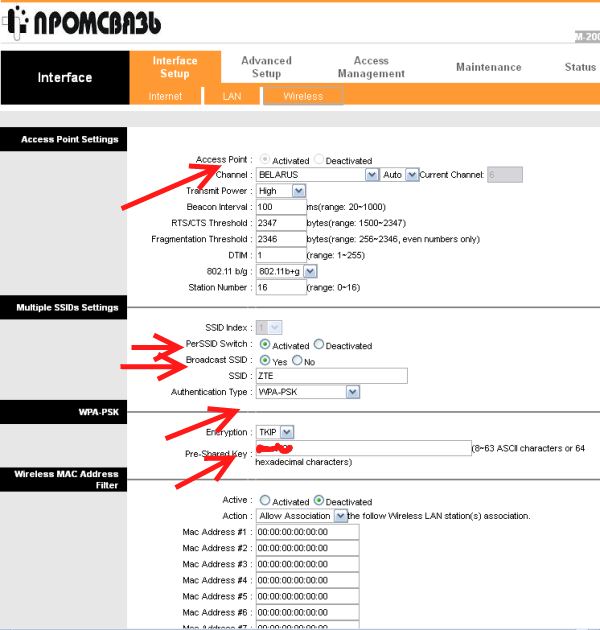Select Yes for Broadcast SSID
Viewport: 600px width, 630px height.
click(265, 360)
